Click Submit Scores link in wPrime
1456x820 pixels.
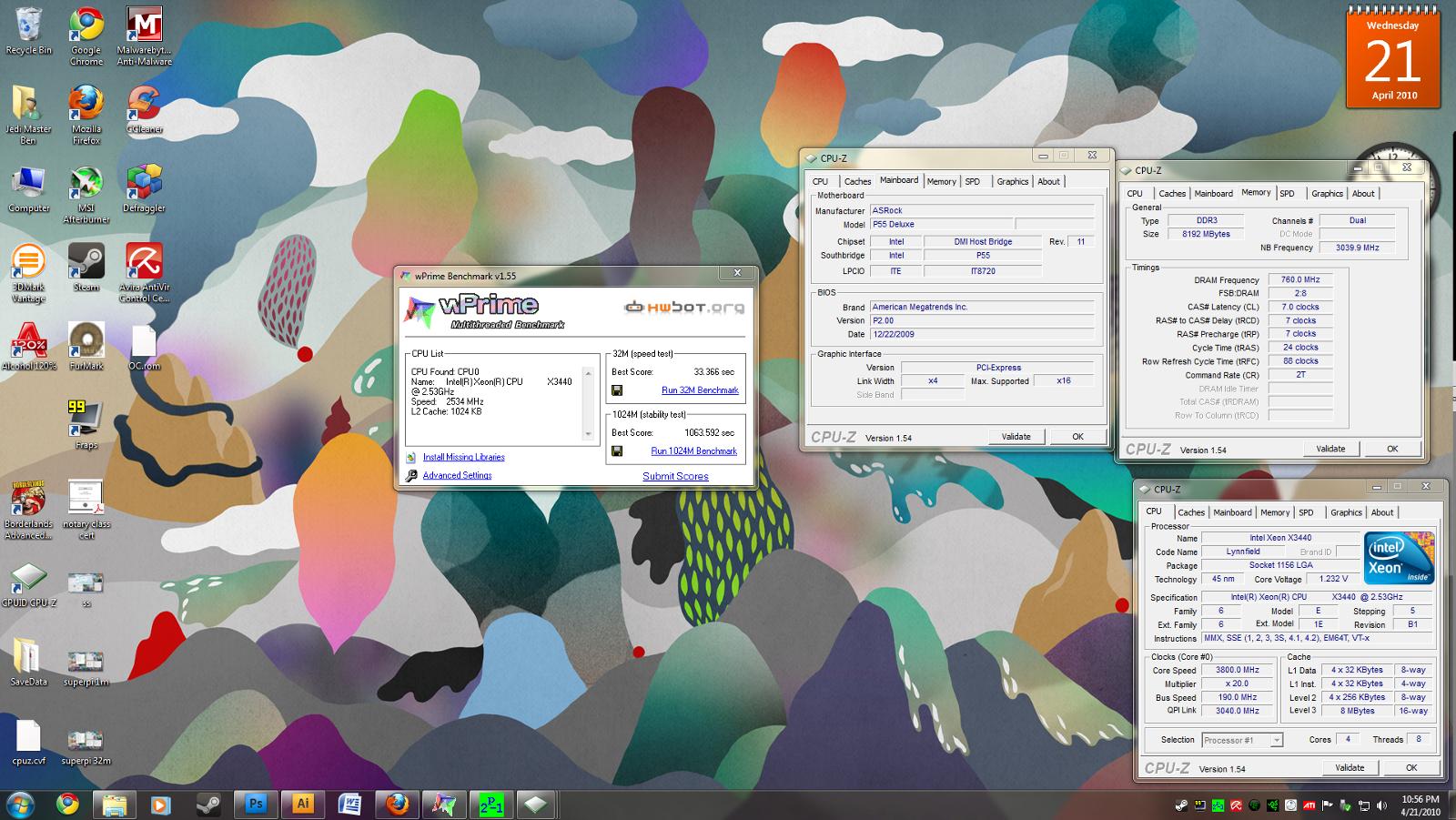[675, 476]
